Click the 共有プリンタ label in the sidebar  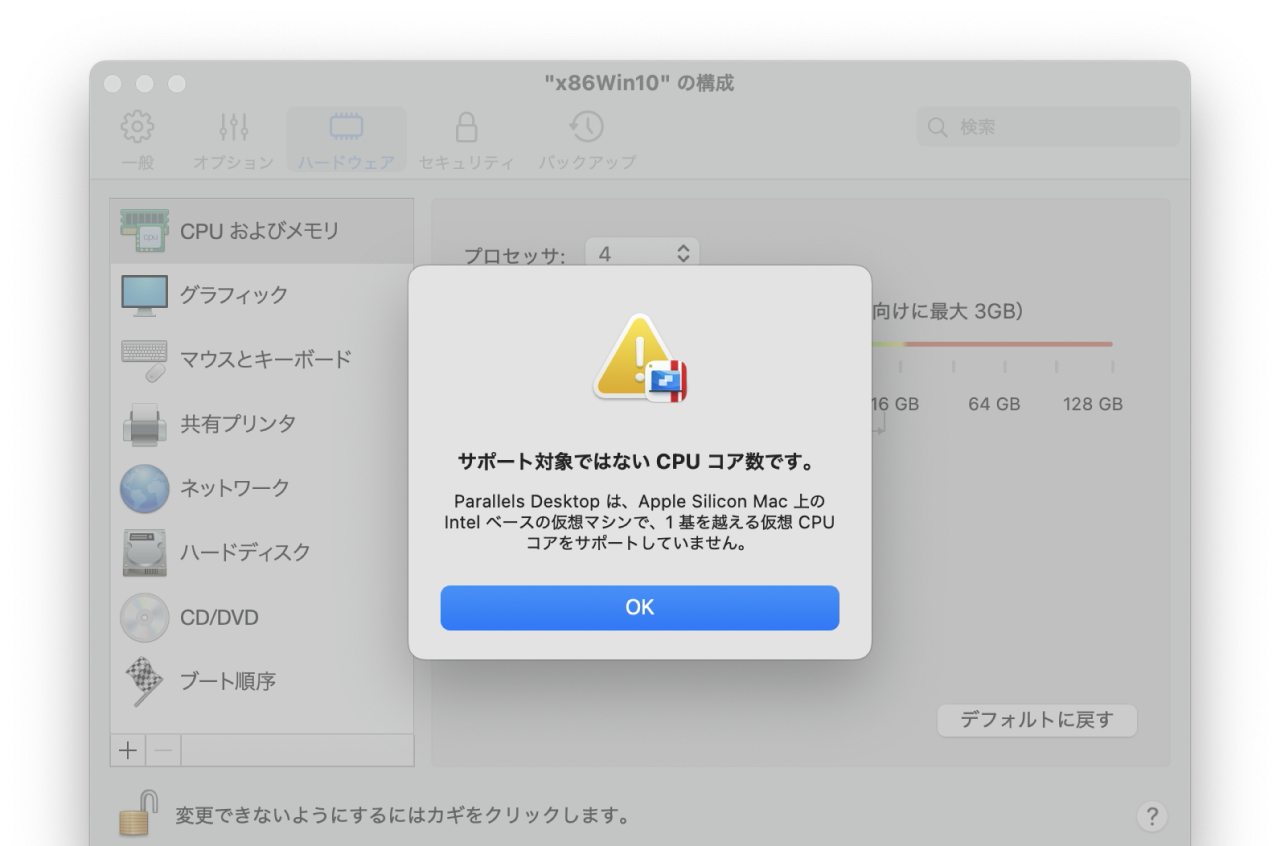point(238,424)
